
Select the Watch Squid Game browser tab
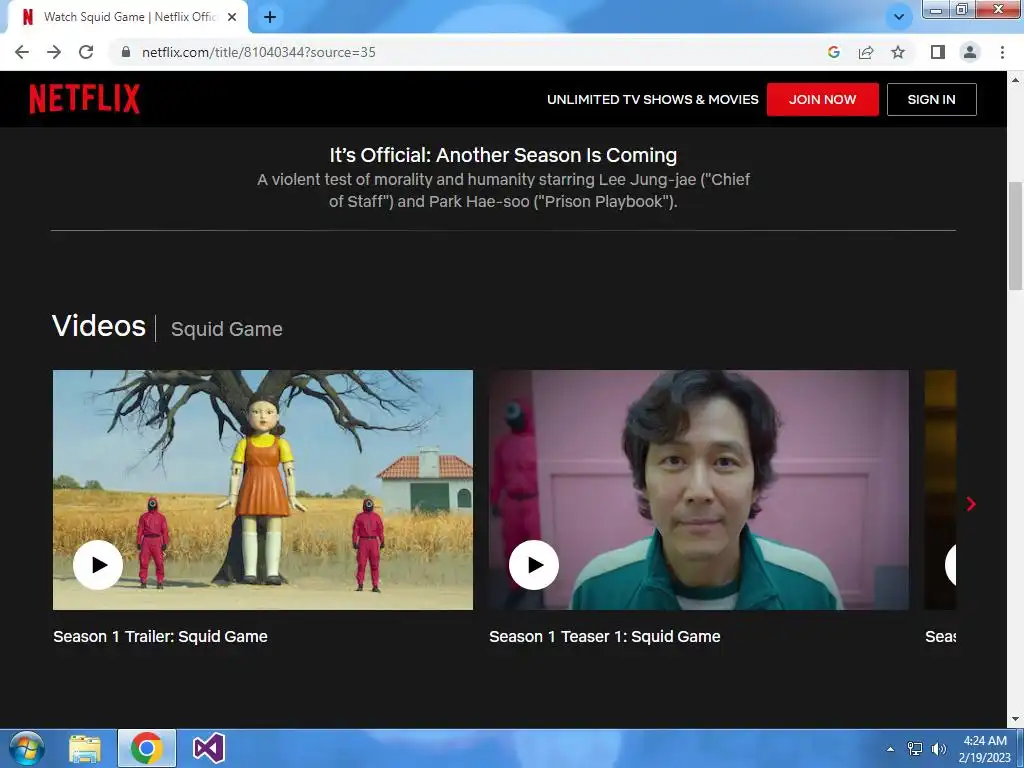point(127,17)
